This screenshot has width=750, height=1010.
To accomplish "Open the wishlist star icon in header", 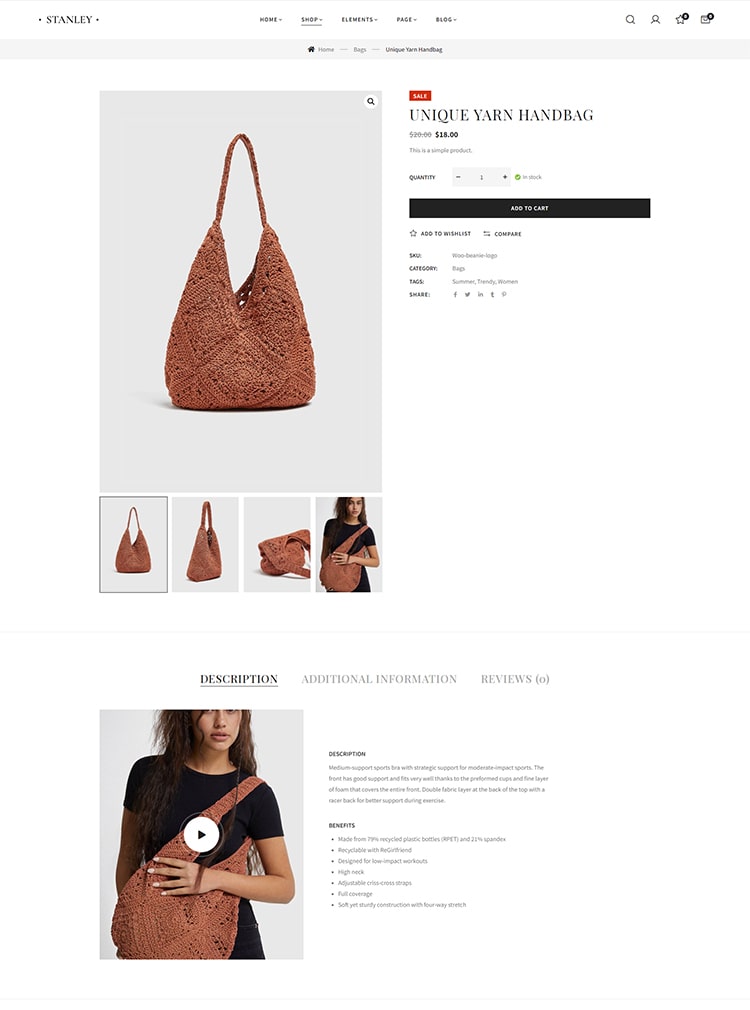I will coord(680,19).
